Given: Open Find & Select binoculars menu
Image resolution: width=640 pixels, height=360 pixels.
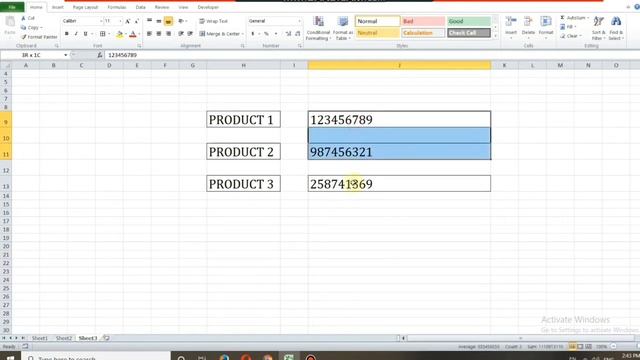Looking at the screenshot, I should tap(616, 28).
